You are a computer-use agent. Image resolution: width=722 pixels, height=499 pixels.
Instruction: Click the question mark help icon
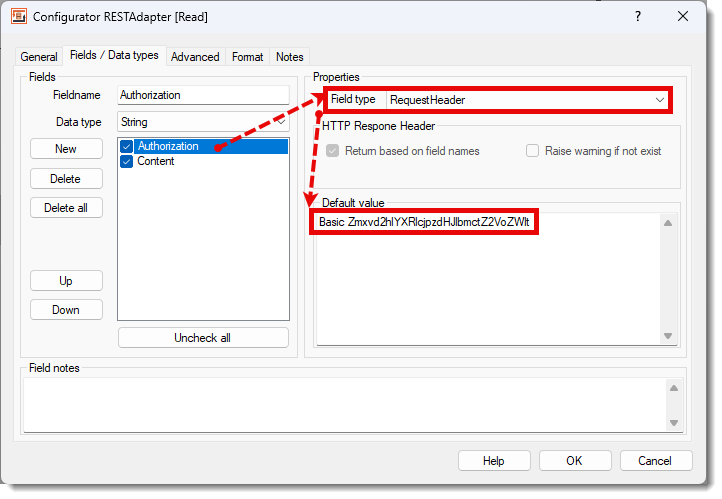(x=638, y=16)
